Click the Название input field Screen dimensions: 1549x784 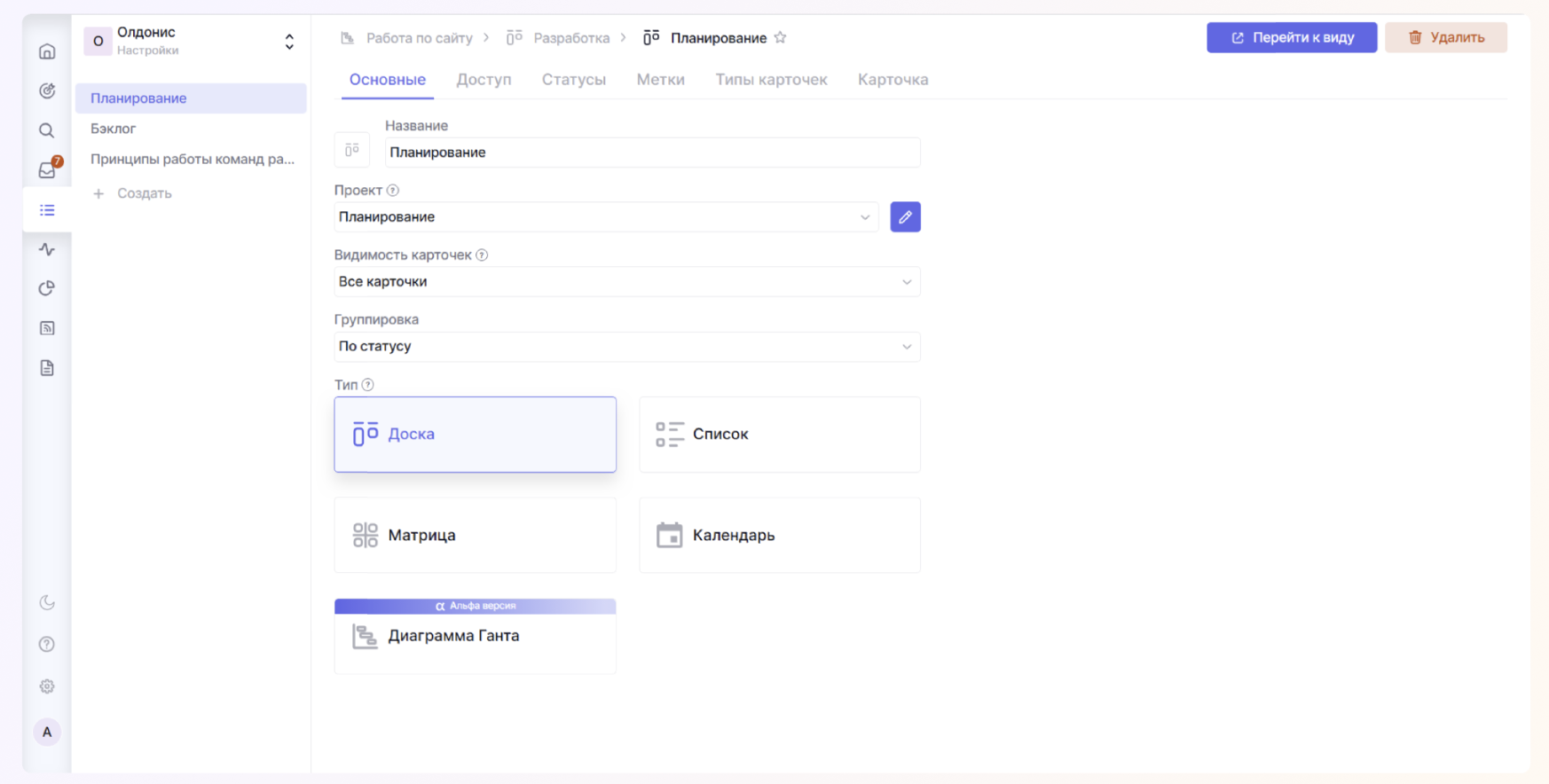(x=652, y=153)
